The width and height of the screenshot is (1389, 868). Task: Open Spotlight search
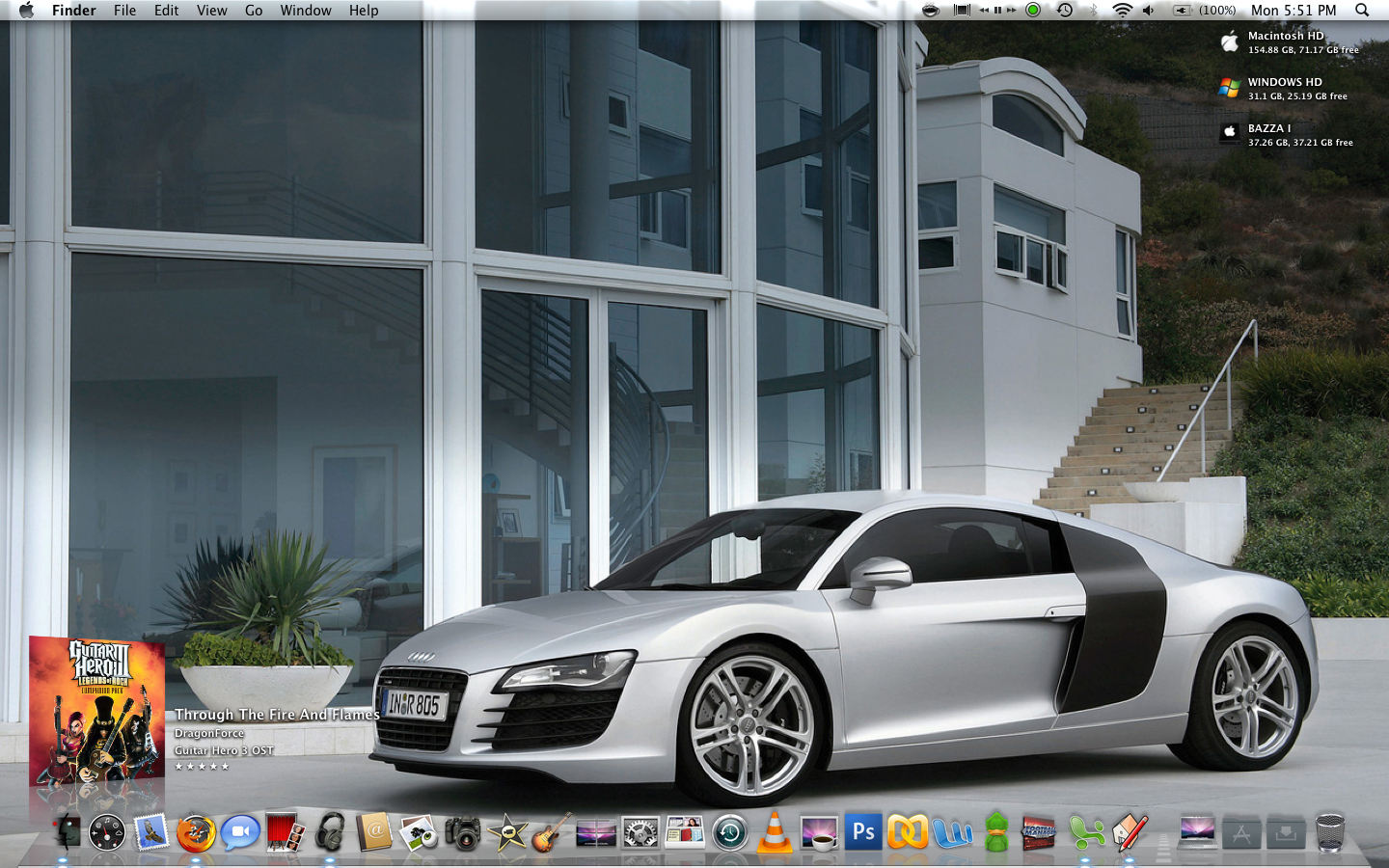click(x=1362, y=10)
